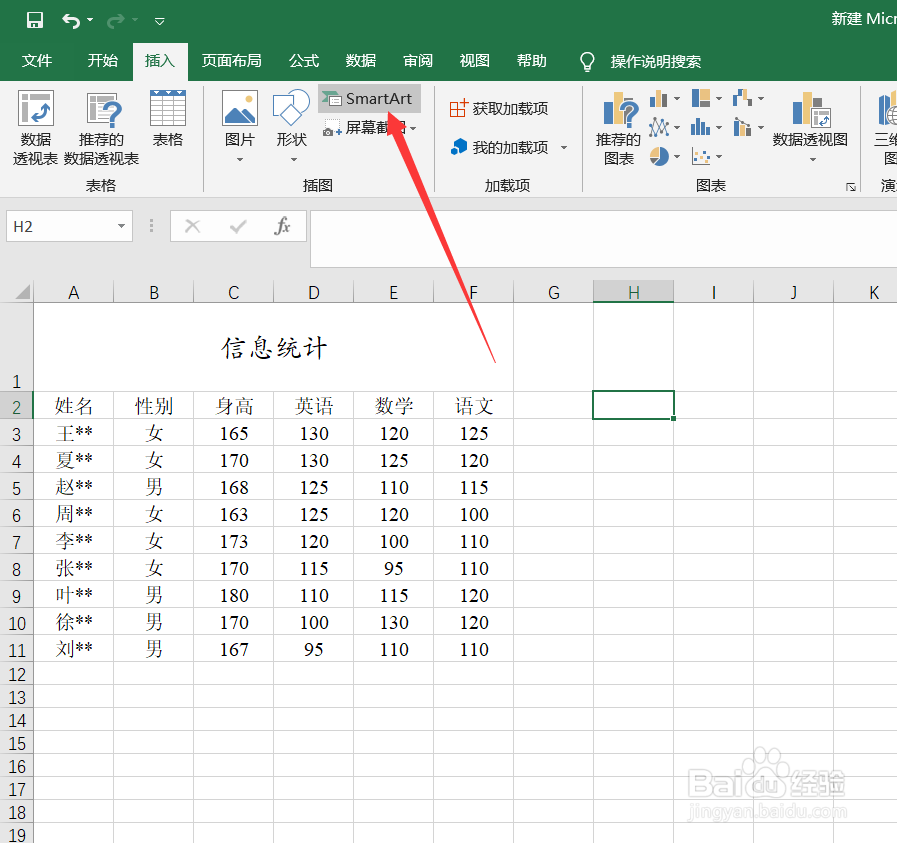
Task: Click 获取加载项 Get Add-ins
Action: point(499,108)
